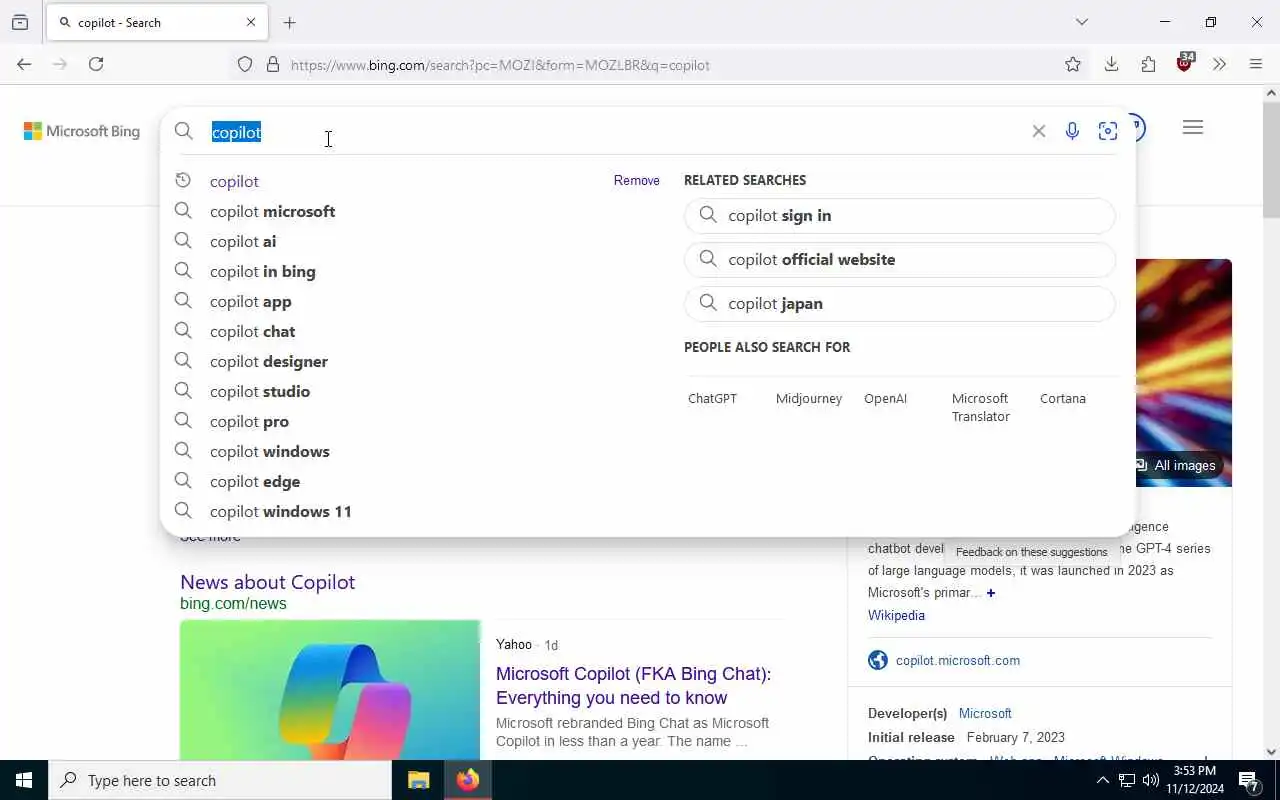
Task: Start voice search with microphone icon
Action: [x=1072, y=131]
